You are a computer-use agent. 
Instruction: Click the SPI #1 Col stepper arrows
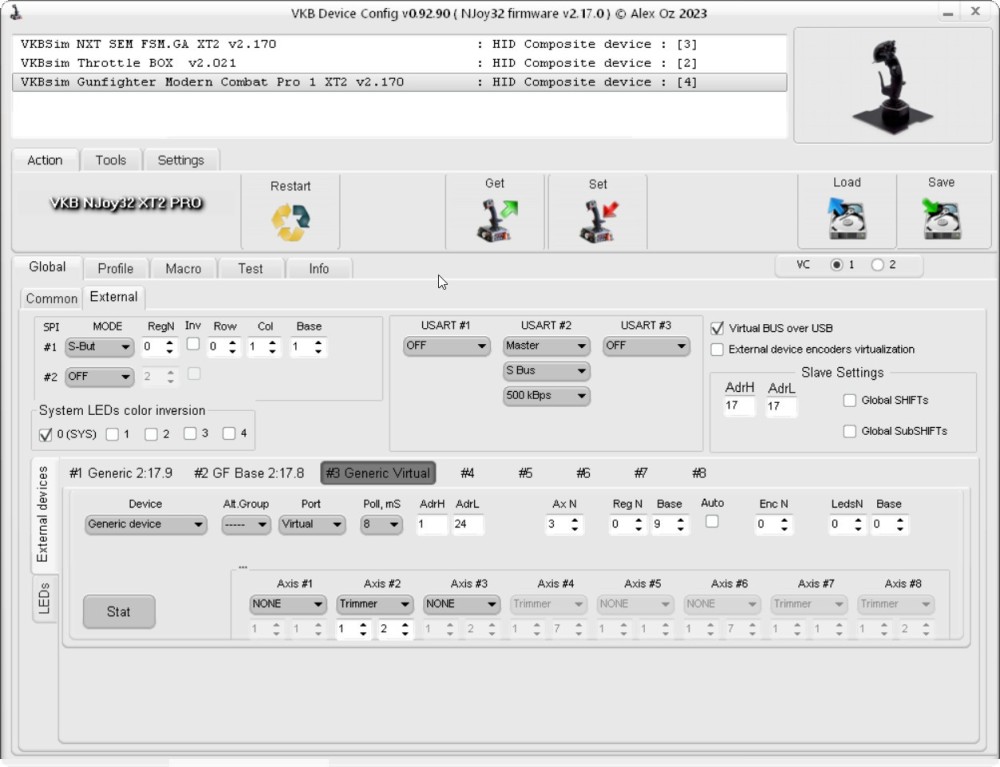[273, 347]
